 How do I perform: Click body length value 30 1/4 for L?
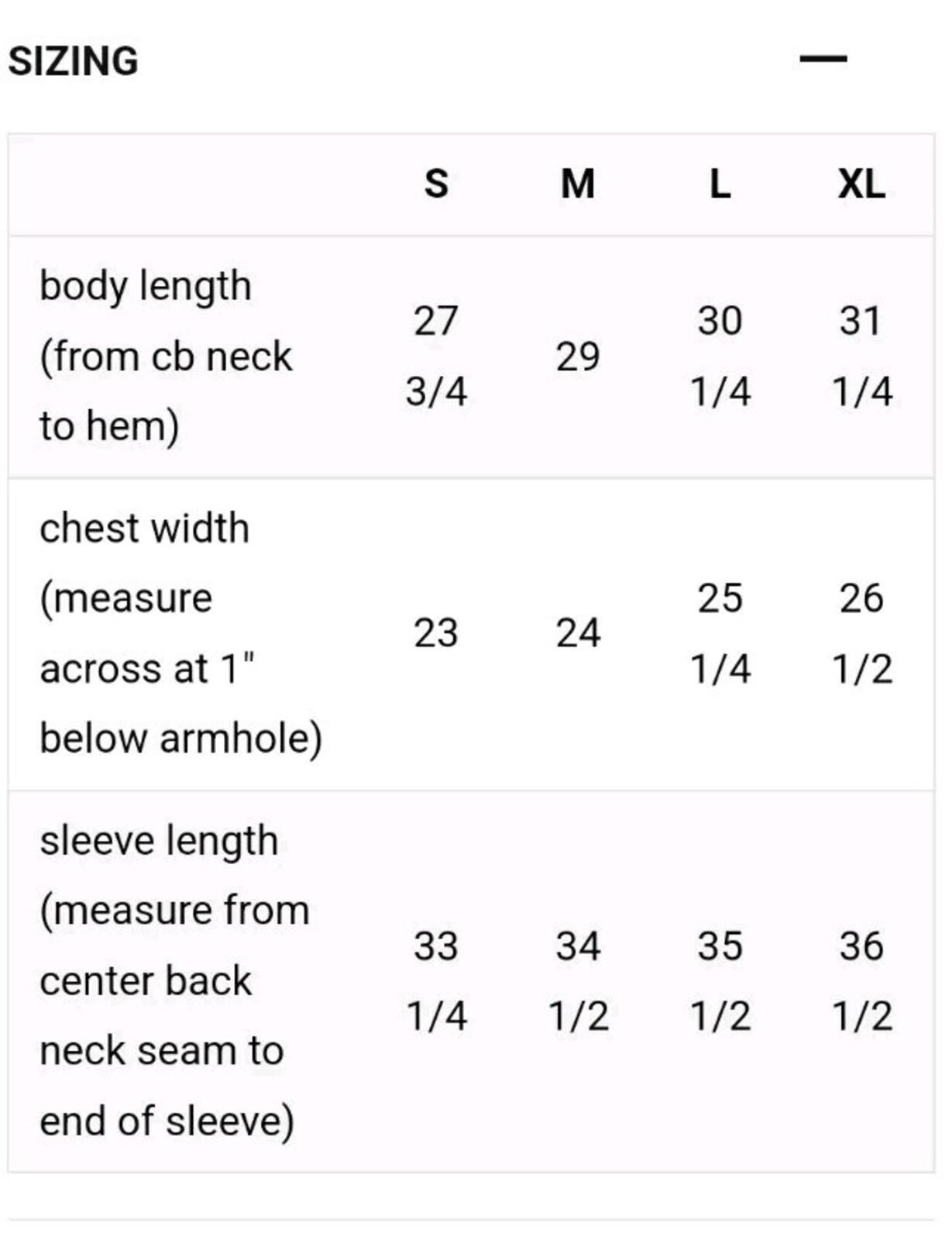pyautogui.click(x=720, y=356)
